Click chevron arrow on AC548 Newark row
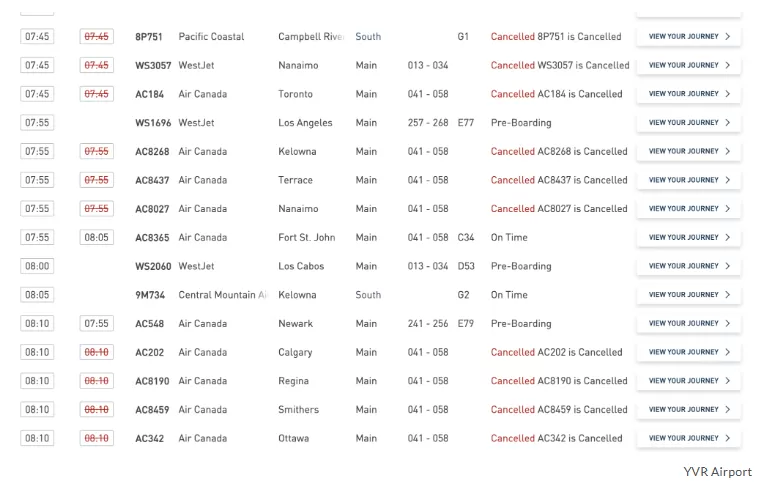Screen dimensions: 764x483 click(x=727, y=324)
